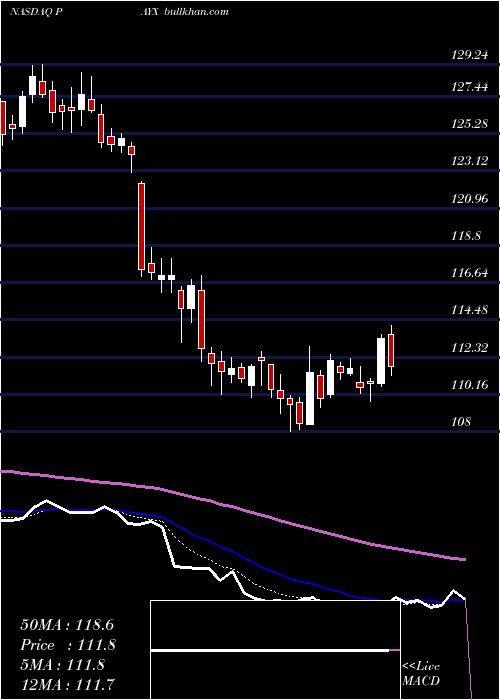Click the NASDAQ P title text
The width and height of the screenshot is (500, 700).
pyautogui.click(x=36, y=11)
